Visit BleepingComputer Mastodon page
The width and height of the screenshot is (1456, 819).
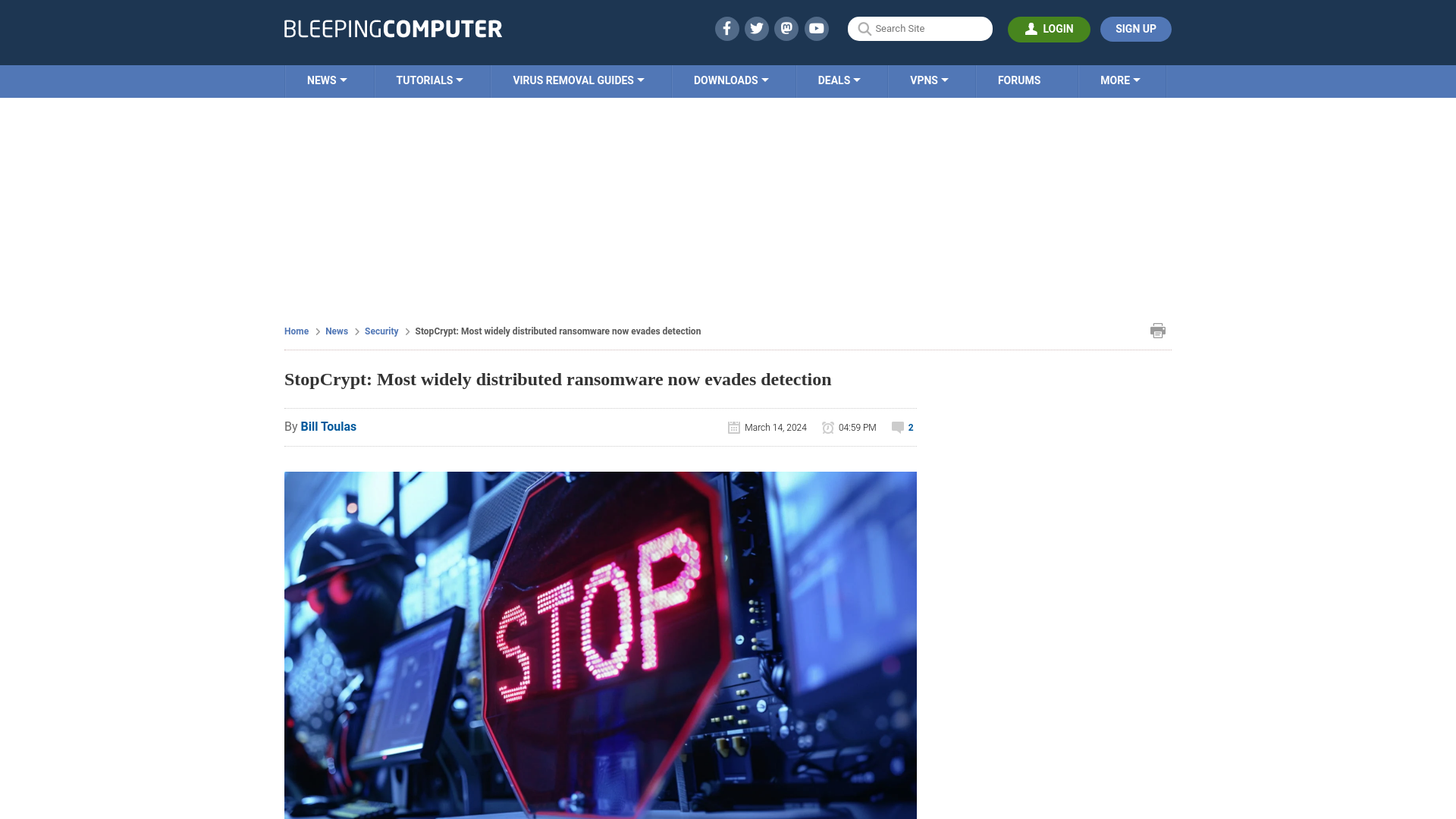pos(787,28)
